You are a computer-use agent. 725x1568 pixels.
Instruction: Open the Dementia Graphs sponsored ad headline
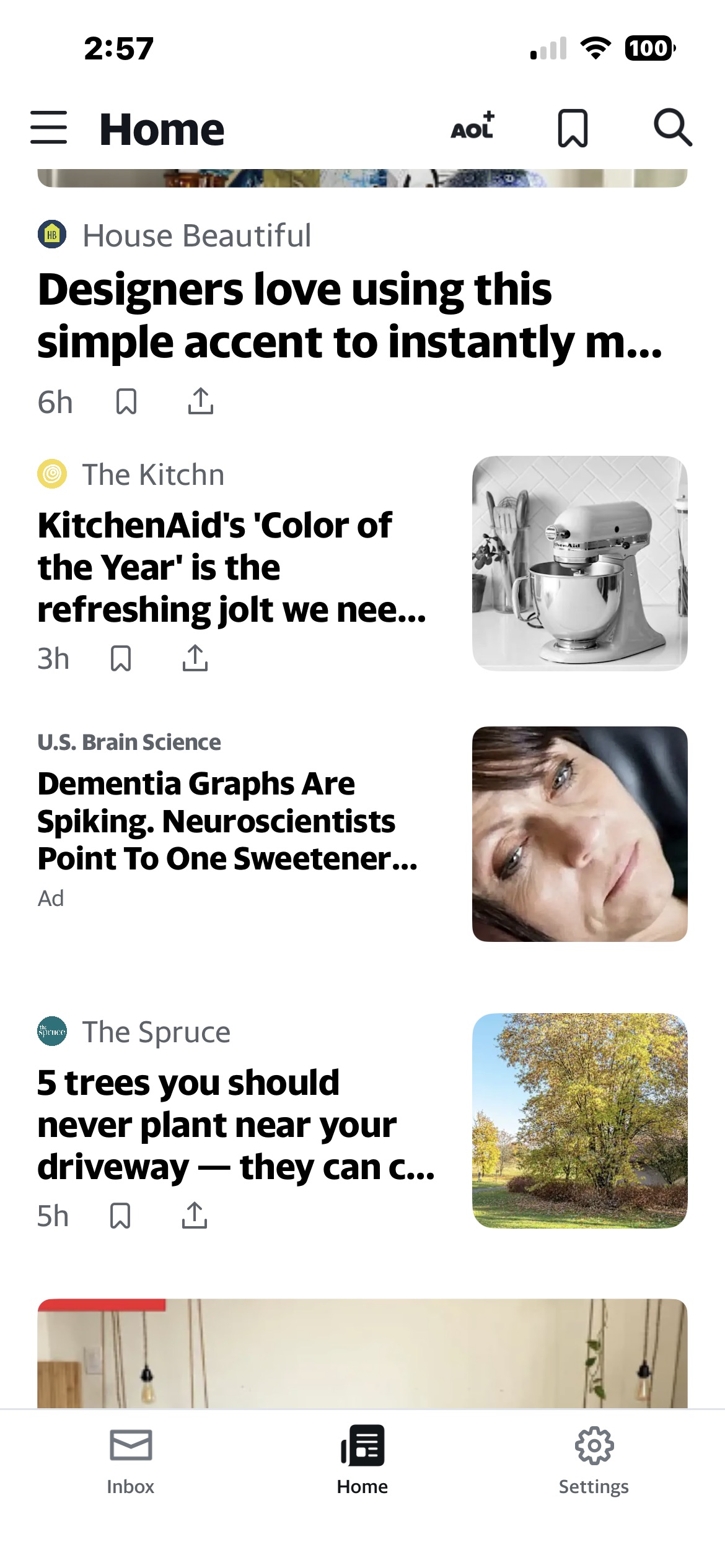pyautogui.click(x=227, y=821)
